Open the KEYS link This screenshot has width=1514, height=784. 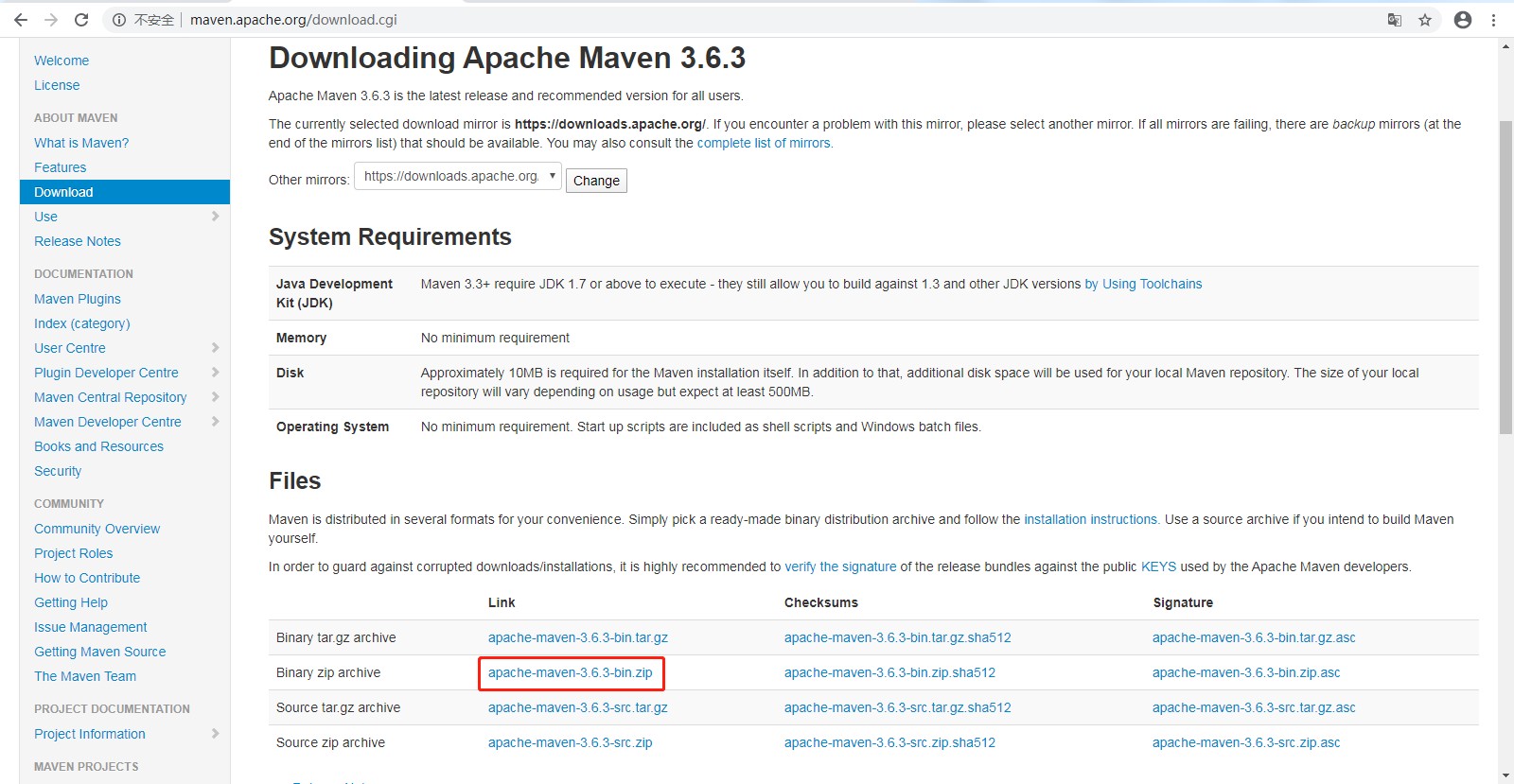[1158, 566]
